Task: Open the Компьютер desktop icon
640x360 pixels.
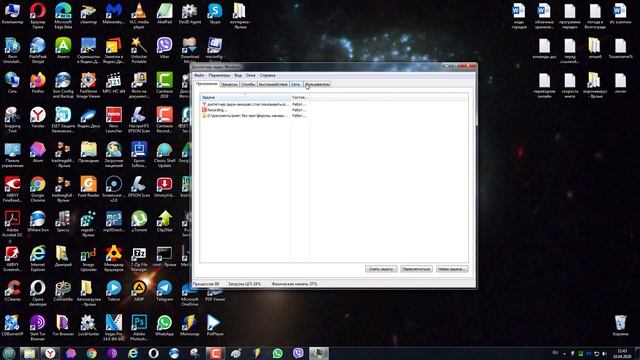Action: [12, 13]
